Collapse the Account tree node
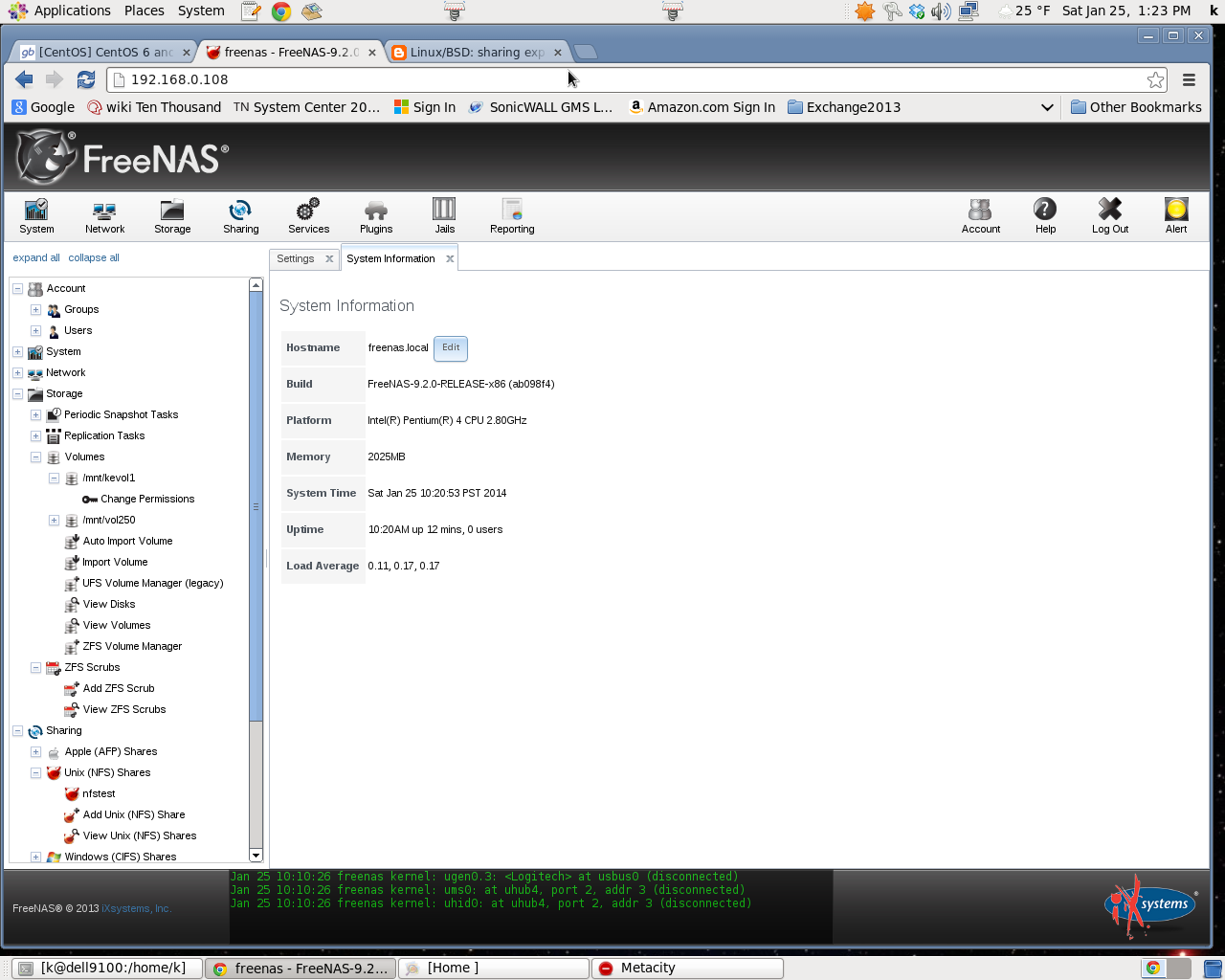 (17, 288)
